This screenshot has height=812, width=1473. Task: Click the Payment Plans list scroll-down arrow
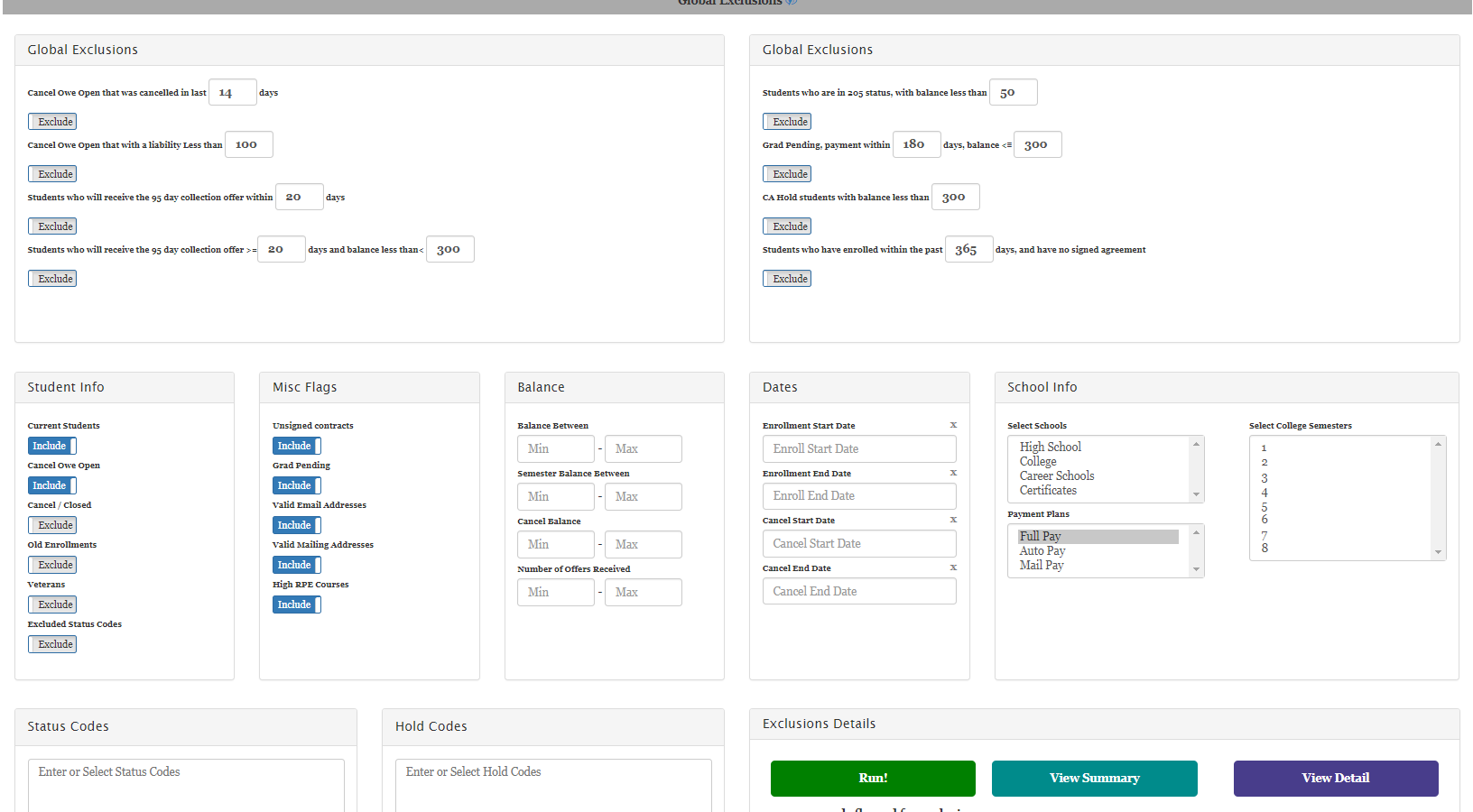pyautogui.click(x=1197, y=569)
